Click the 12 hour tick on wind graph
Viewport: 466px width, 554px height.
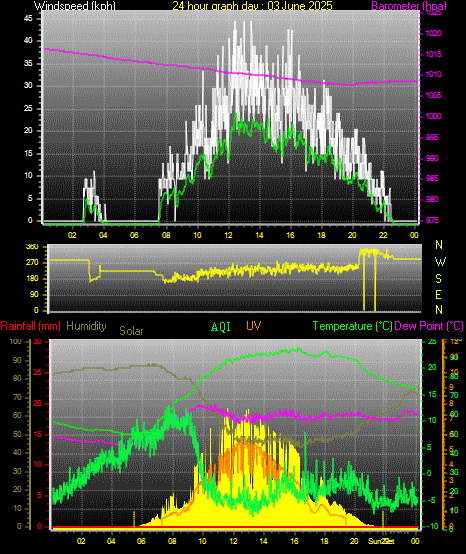[228, 235]
